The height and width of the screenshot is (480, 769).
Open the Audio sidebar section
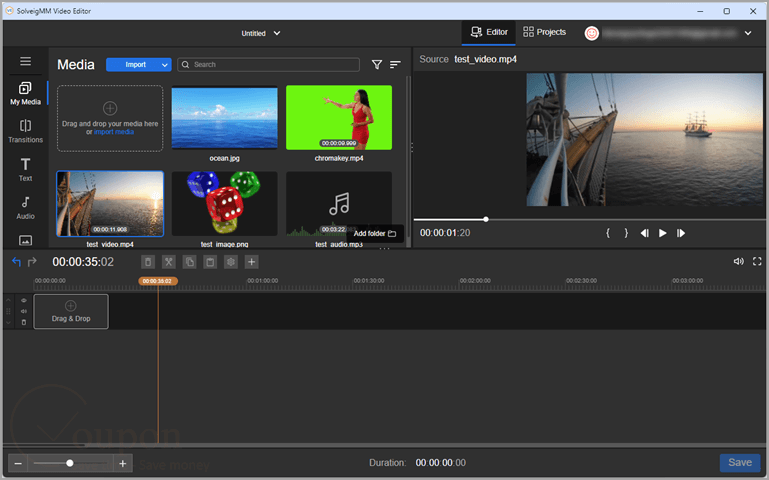pos(26,208)
